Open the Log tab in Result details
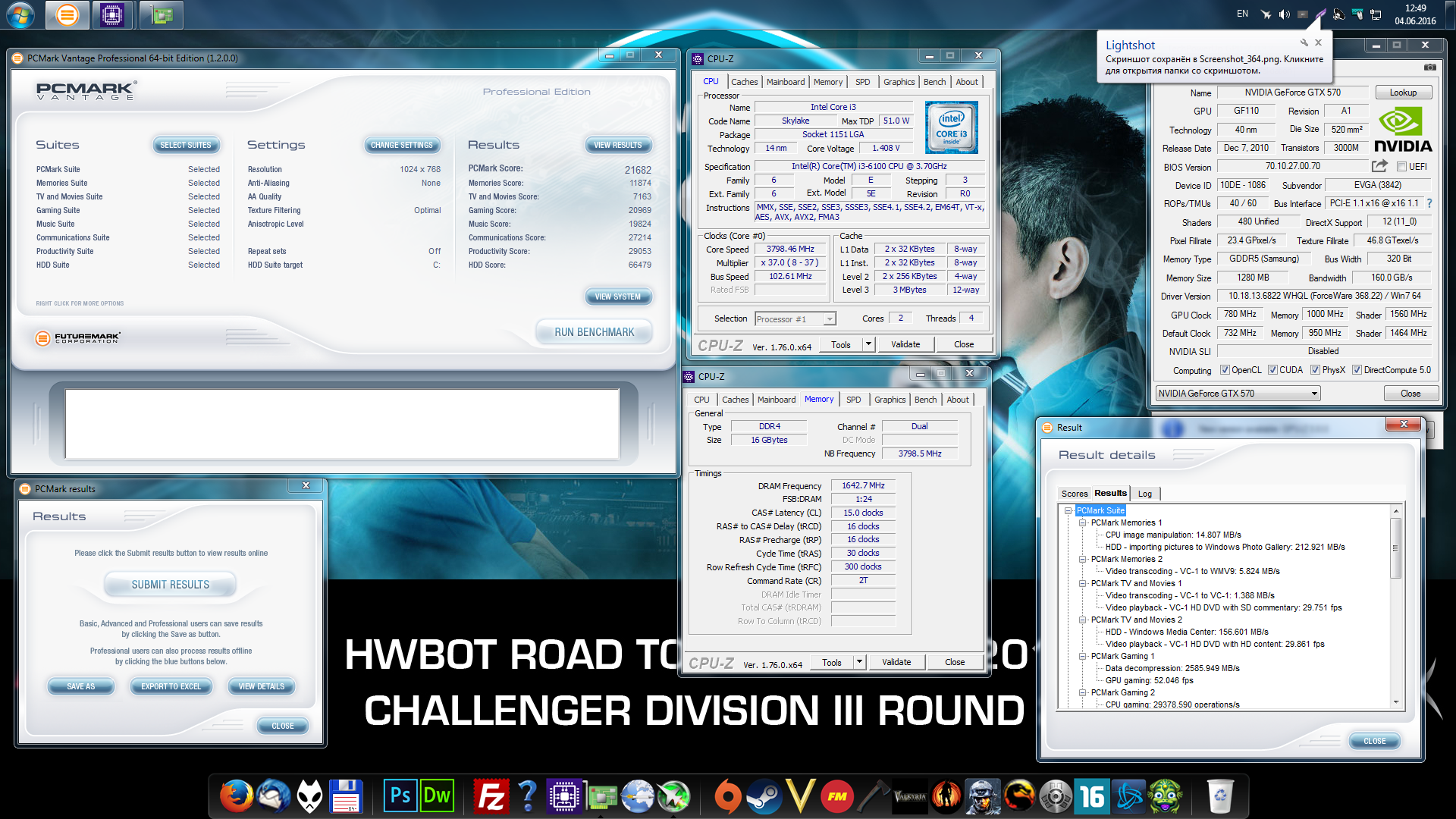Screen dimensions: 1456x819 (1145, 494)
